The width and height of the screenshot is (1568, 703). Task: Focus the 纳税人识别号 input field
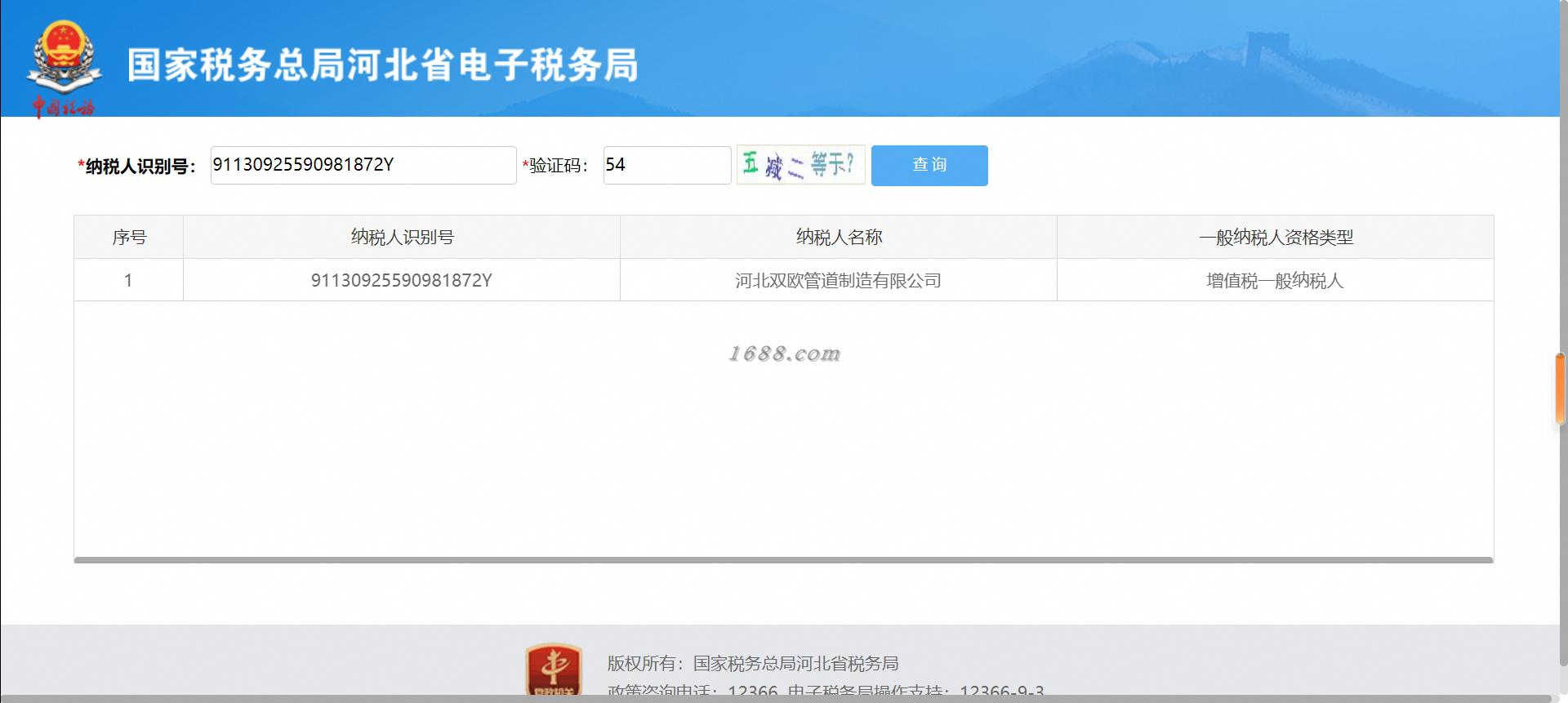click(363, 165)
